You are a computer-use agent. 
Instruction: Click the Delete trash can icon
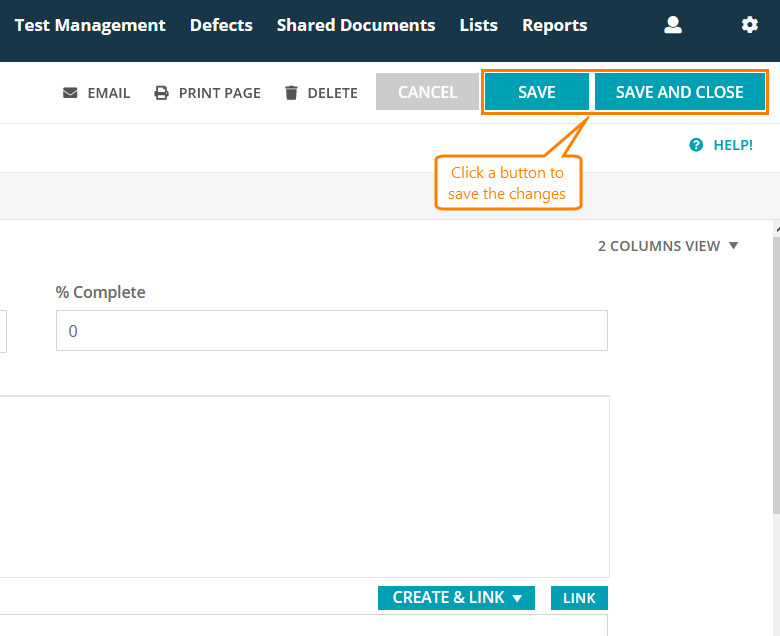(x=291, y=93)
